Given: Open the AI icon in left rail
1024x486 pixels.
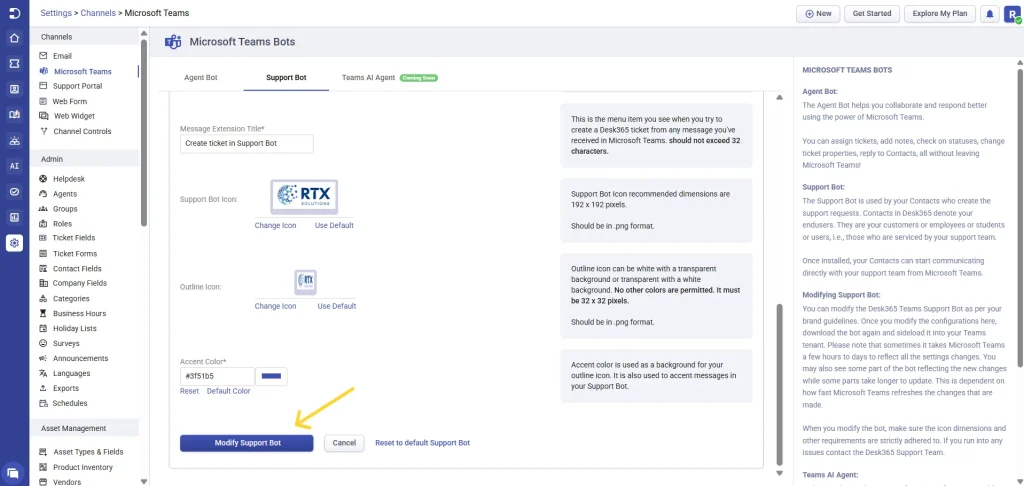Looking at the screenshot, I should [x=14, y=166].
